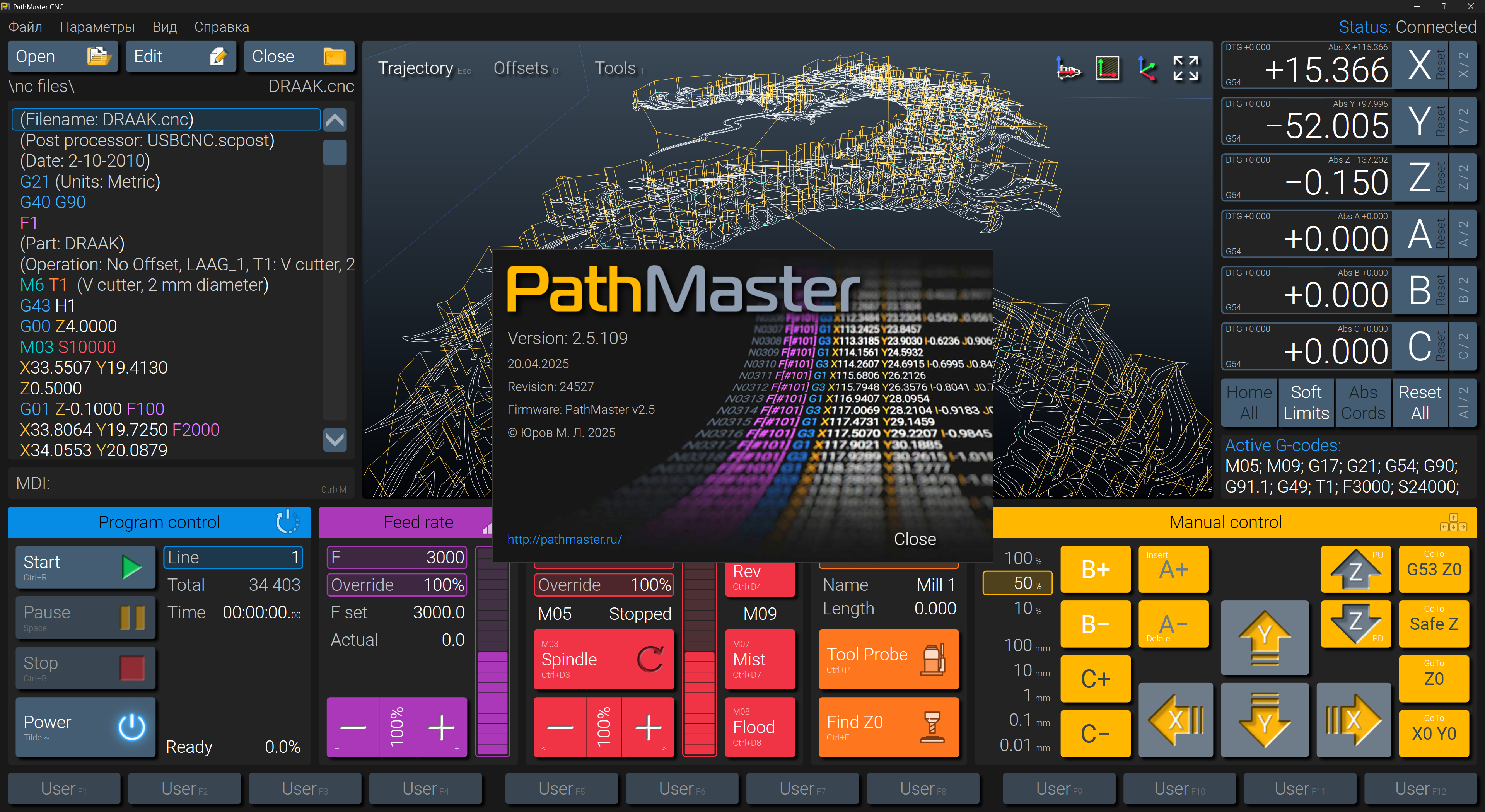Click the keyboard jog icon in Manual control header
This screenshot has height=812, width=1485.
[x=1453, y=522]
